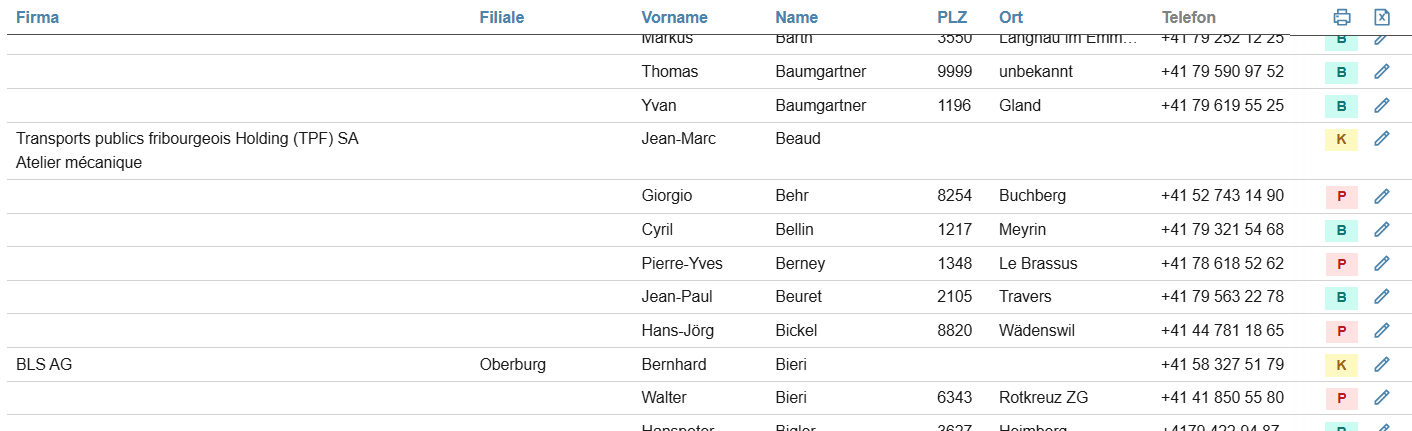Image resolution: width=1412 pixels, height=431 pixels.
Task: Sort contacts by the Name header
Action: click(x=796, y=17)
